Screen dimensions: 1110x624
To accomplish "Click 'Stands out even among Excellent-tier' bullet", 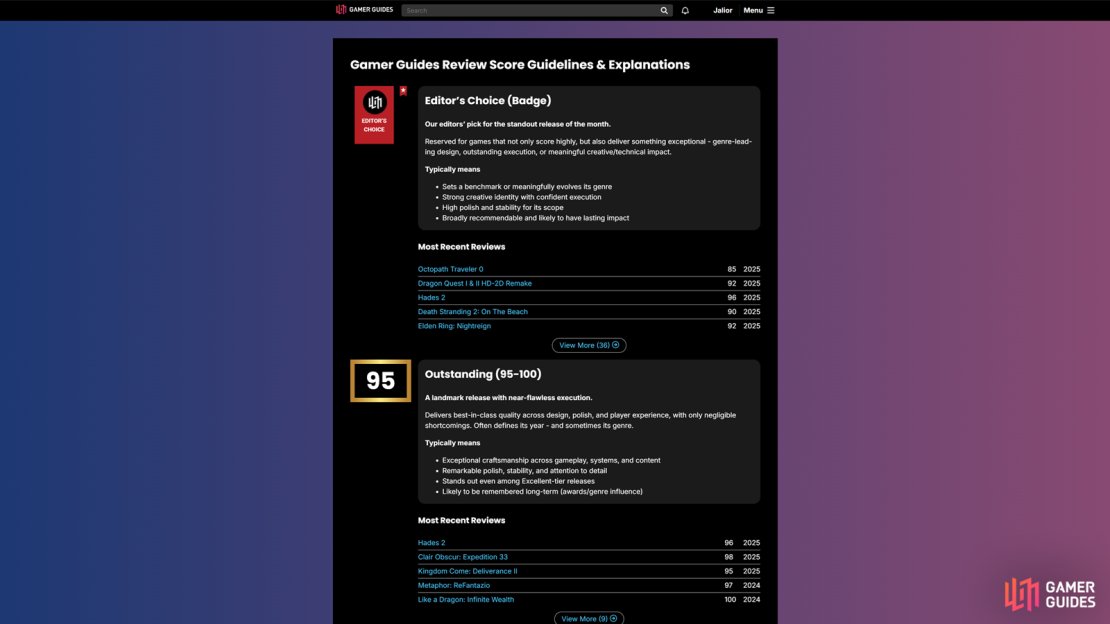I will click(518, 481).
